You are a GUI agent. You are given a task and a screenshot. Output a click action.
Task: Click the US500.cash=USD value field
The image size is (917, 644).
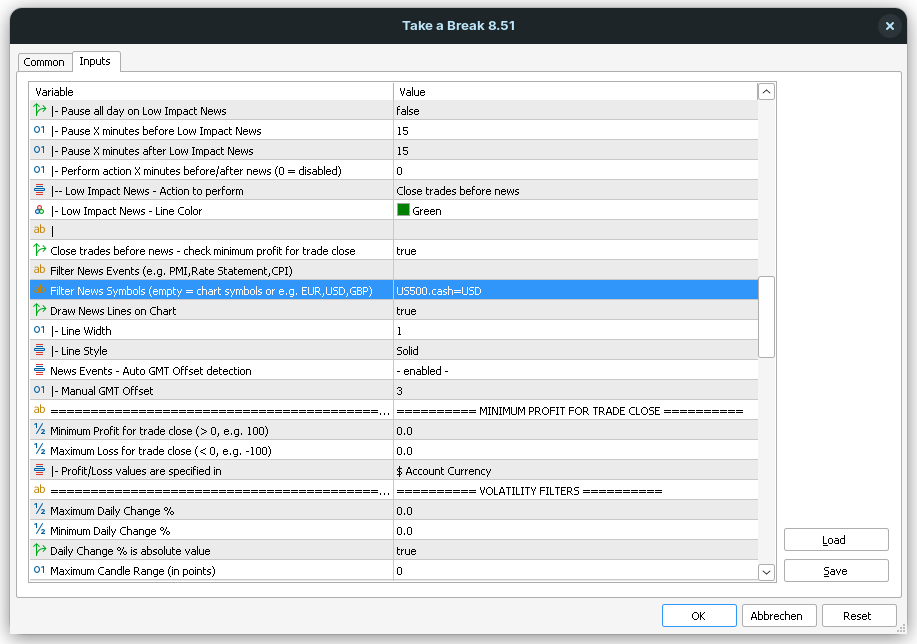575,291
